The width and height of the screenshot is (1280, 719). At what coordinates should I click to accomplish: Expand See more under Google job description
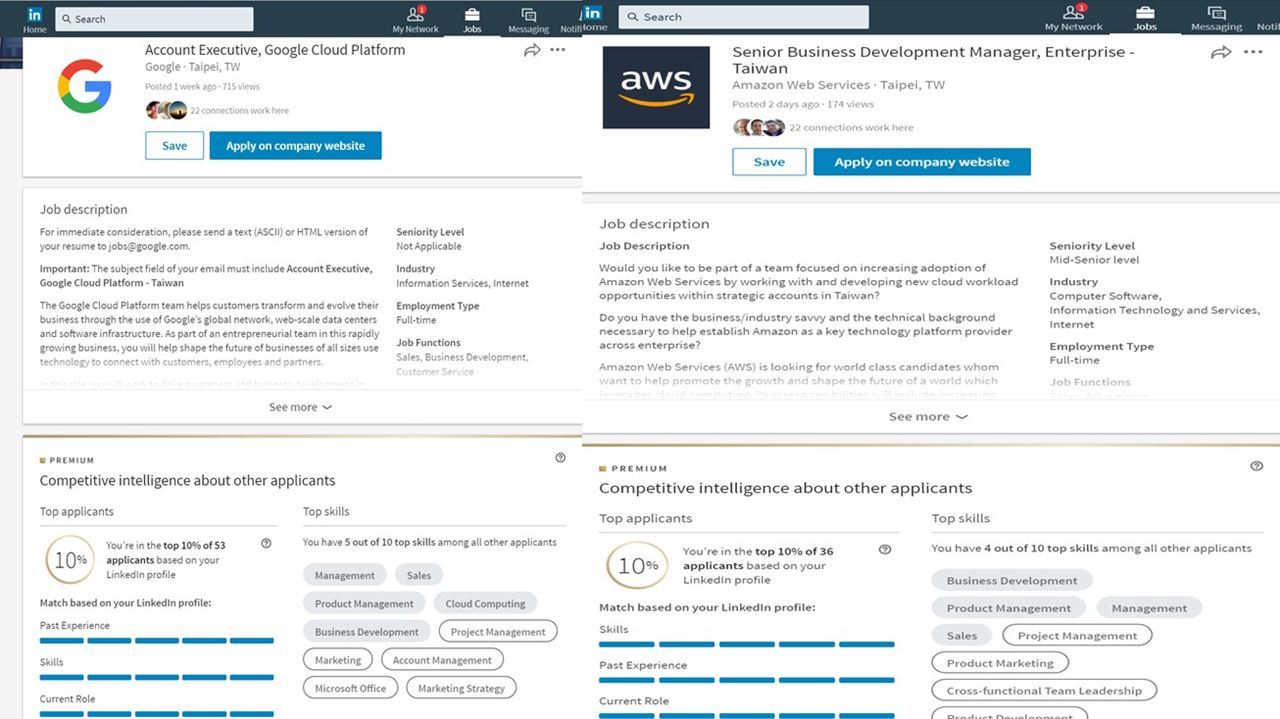(300, 407)
